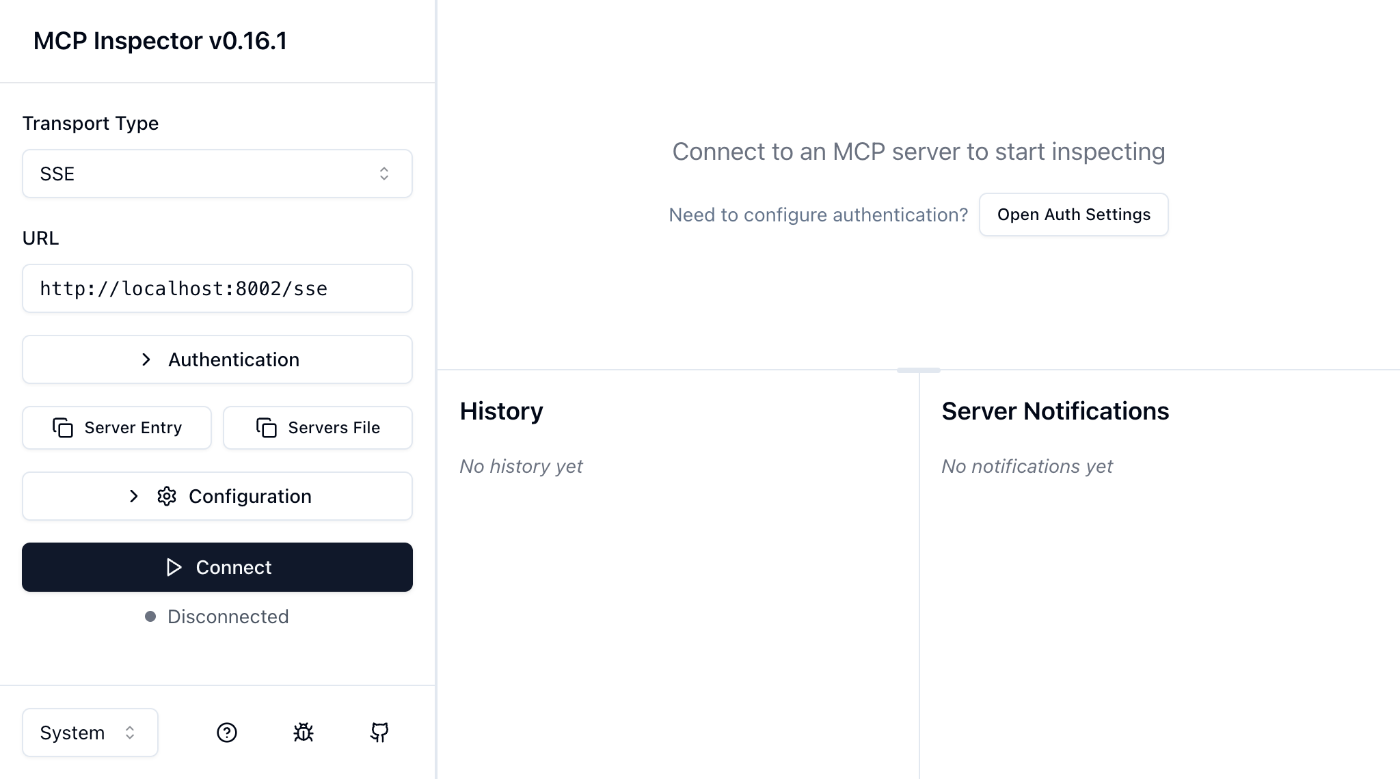This screenshot has width=1400, height=779.
Task: Click the 'No history yet' text
Action: coord(521,467)
